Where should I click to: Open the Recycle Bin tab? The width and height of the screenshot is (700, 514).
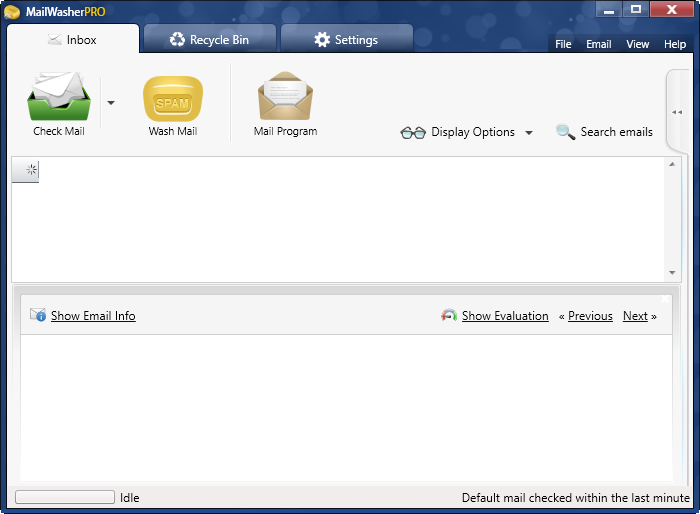pyautogui.click(x=210, y=39)
